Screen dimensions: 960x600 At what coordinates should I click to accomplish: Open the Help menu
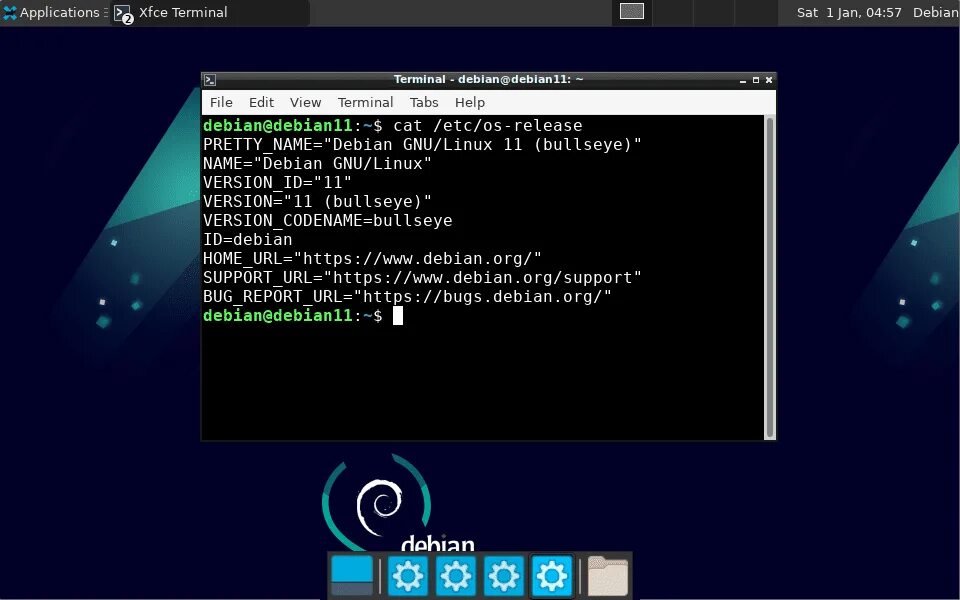click(x=470, y=102)
